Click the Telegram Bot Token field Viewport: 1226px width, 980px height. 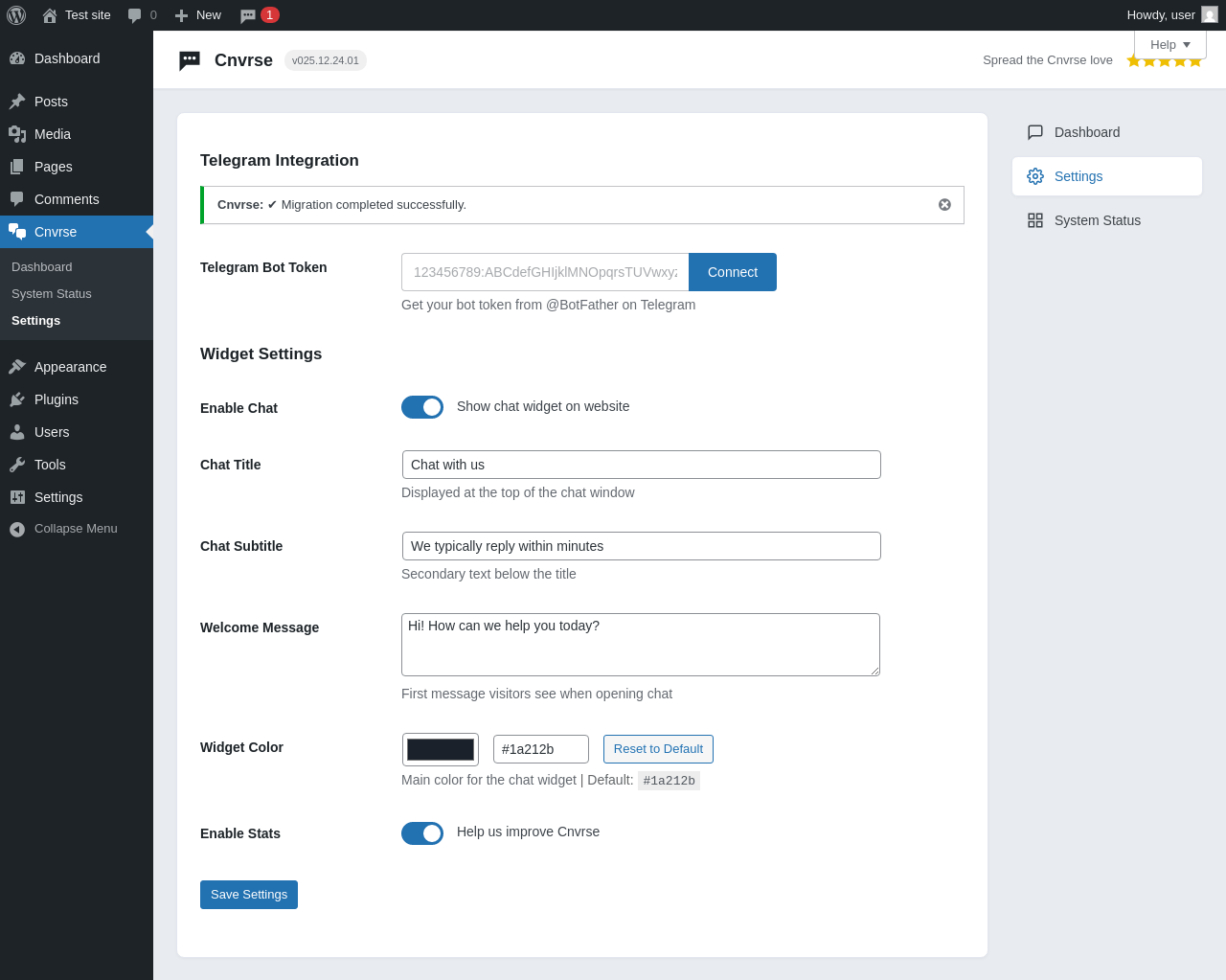coord(545,272)
